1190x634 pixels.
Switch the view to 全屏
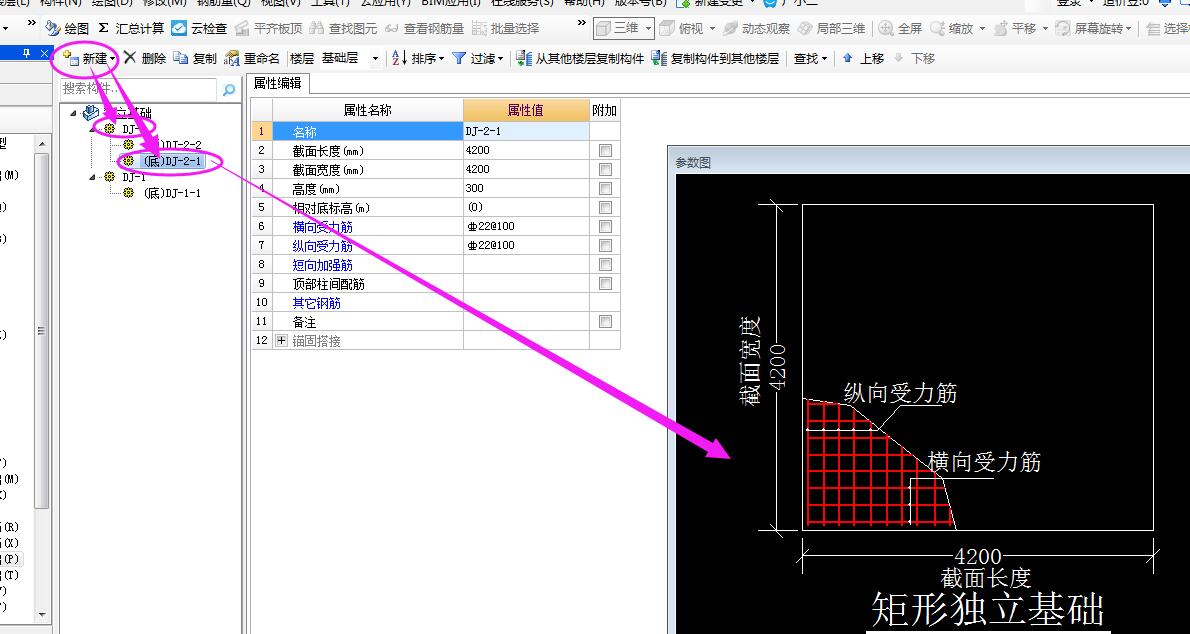point(900,28)
